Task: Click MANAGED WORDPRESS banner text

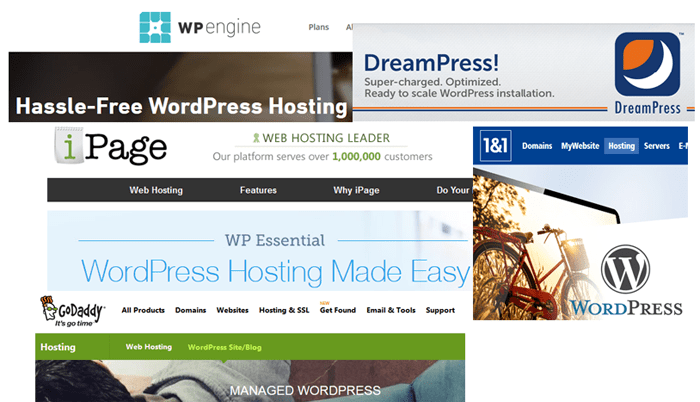Action: [x=305, y=390]
